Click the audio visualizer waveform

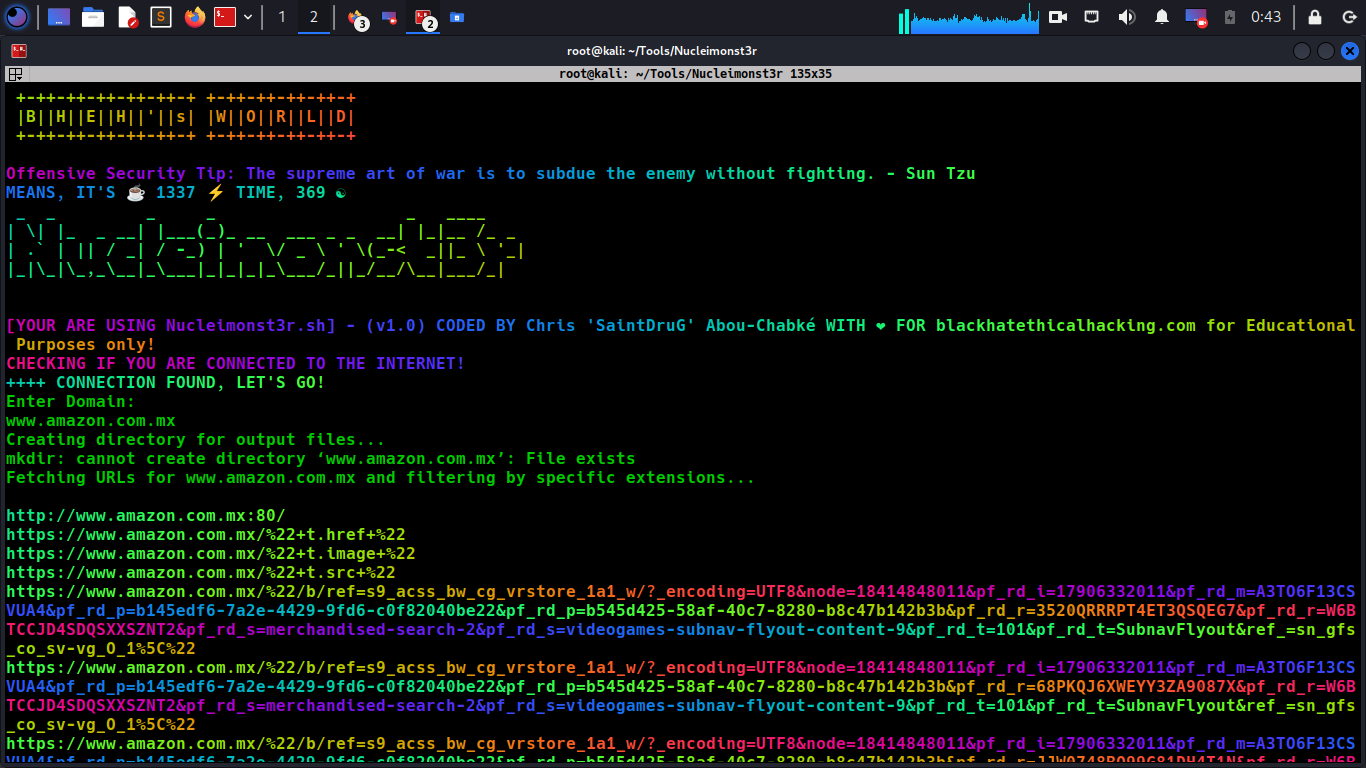coord(968,17)
